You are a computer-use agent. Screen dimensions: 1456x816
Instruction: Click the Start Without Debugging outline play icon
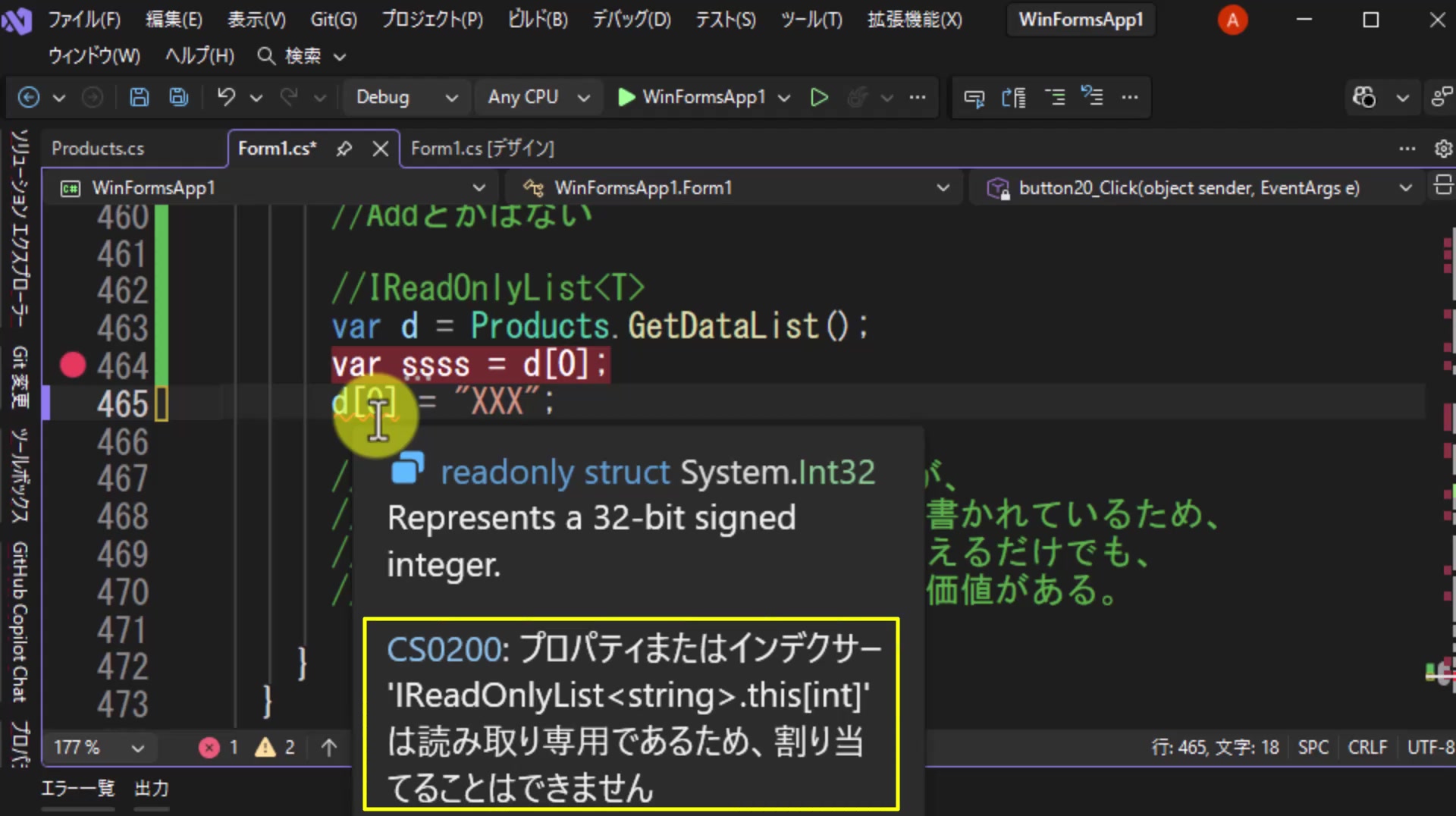coord(819,97)
